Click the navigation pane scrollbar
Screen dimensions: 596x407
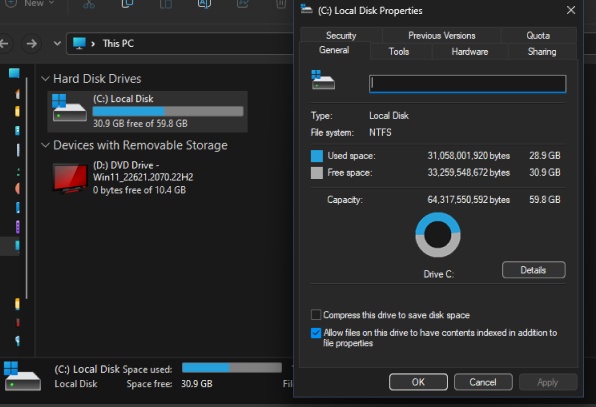[x=27, y=188]
